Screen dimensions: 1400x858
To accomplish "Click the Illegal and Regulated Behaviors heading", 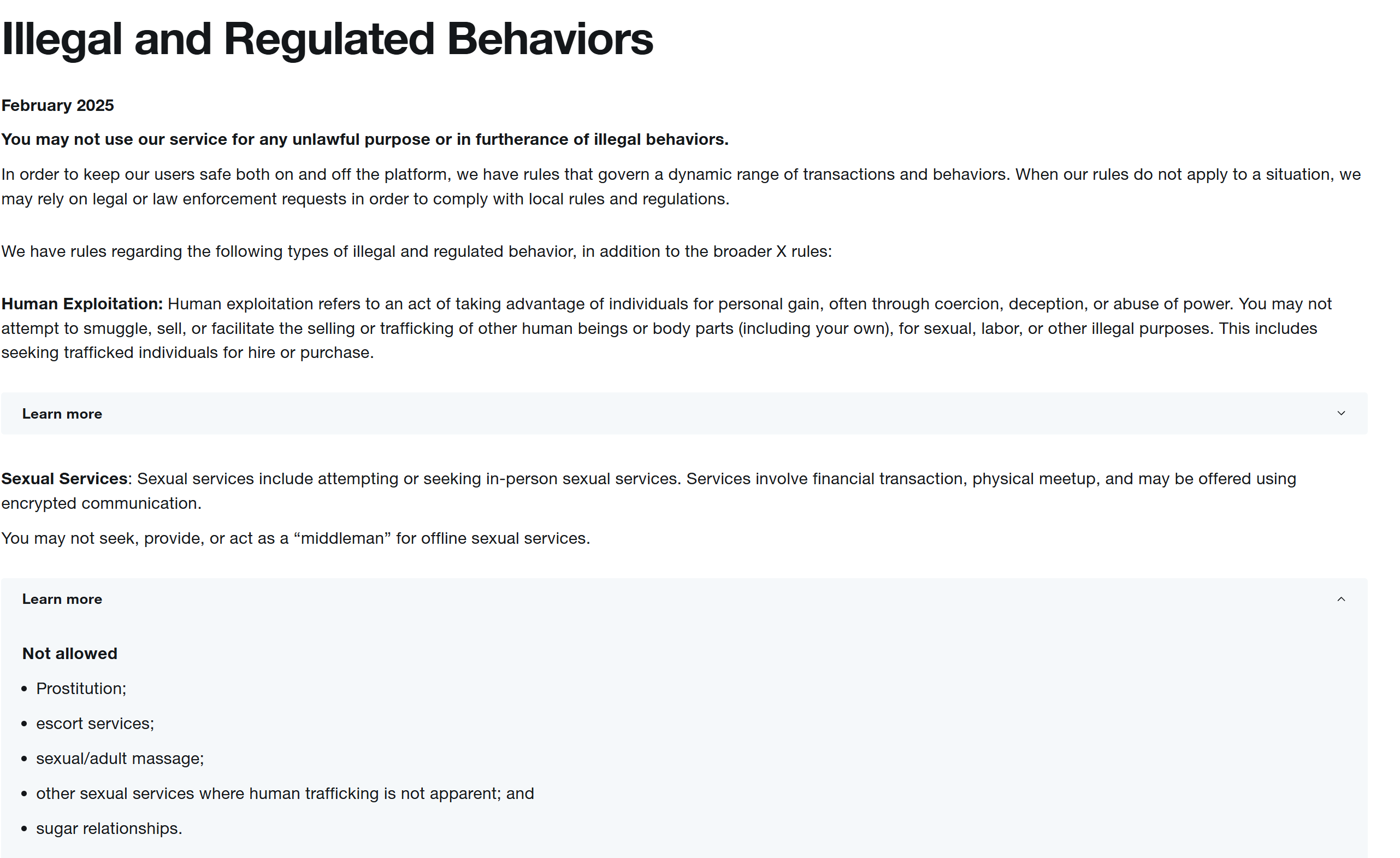I will click(x=327, y=39).
